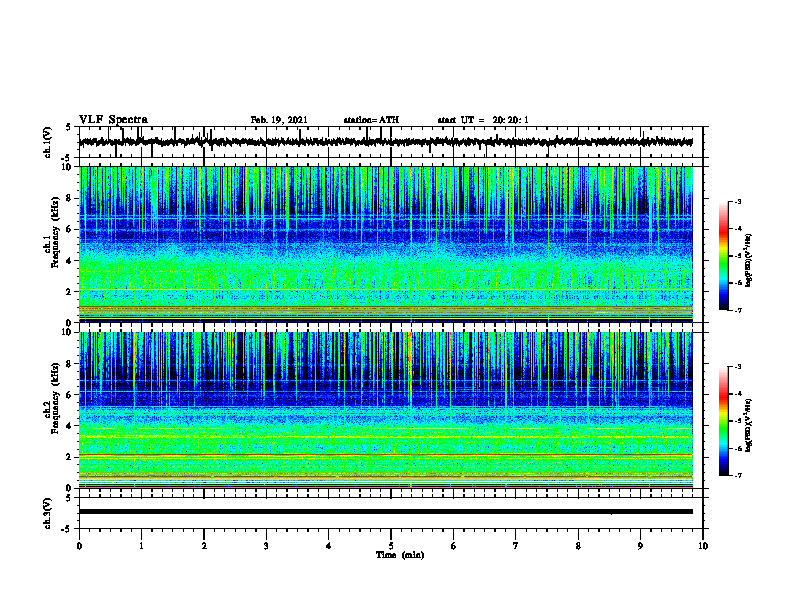Image resolution: width=792 pixels, height=612 pixels.
Task: Click the "6" tick on the time axis
Action: 454,546
